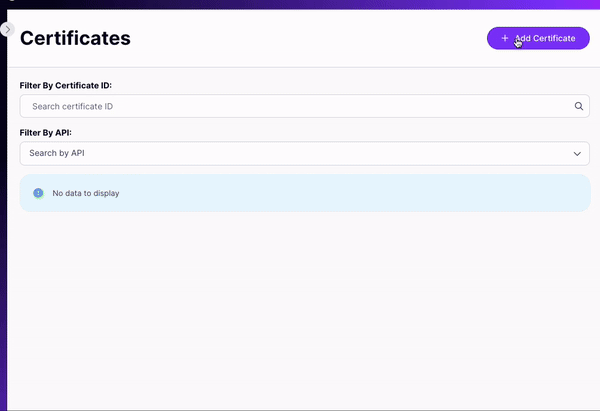Expand the collapsed sidebar with the chevron

click(x=8, y=30)
